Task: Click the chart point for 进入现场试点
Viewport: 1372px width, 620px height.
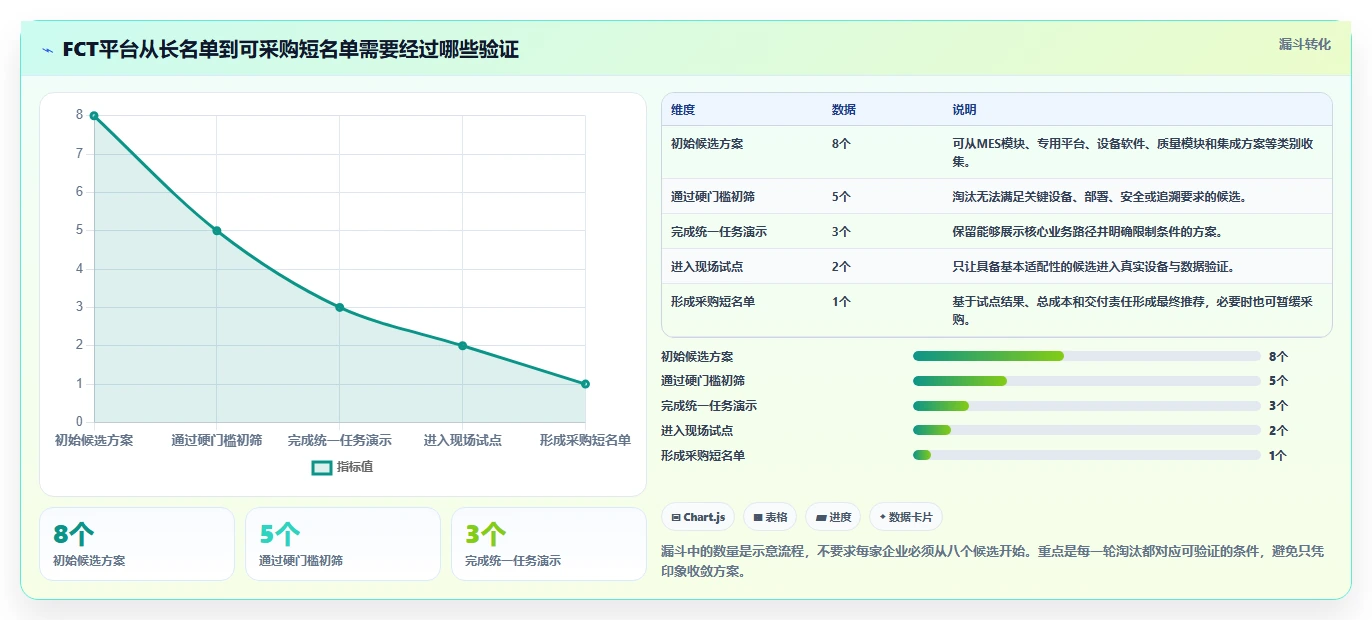Action: point(463,346)
